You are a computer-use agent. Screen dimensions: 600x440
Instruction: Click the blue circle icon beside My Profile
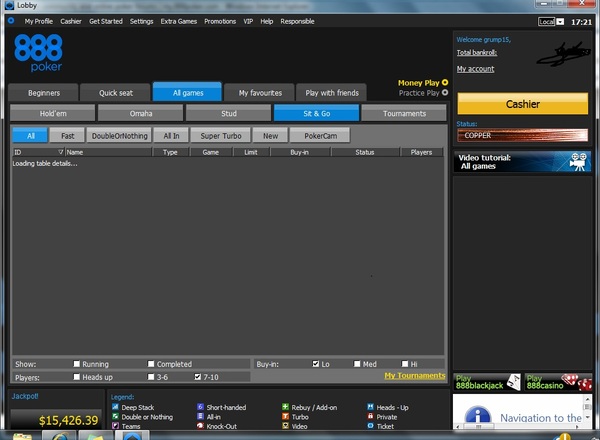11,20
